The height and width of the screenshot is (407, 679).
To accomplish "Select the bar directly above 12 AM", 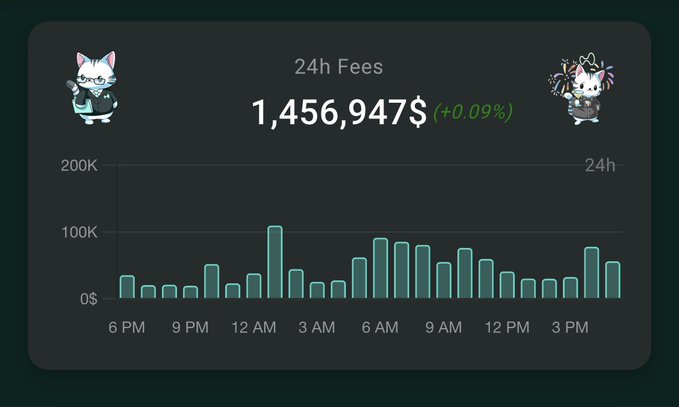I will 254,286.
